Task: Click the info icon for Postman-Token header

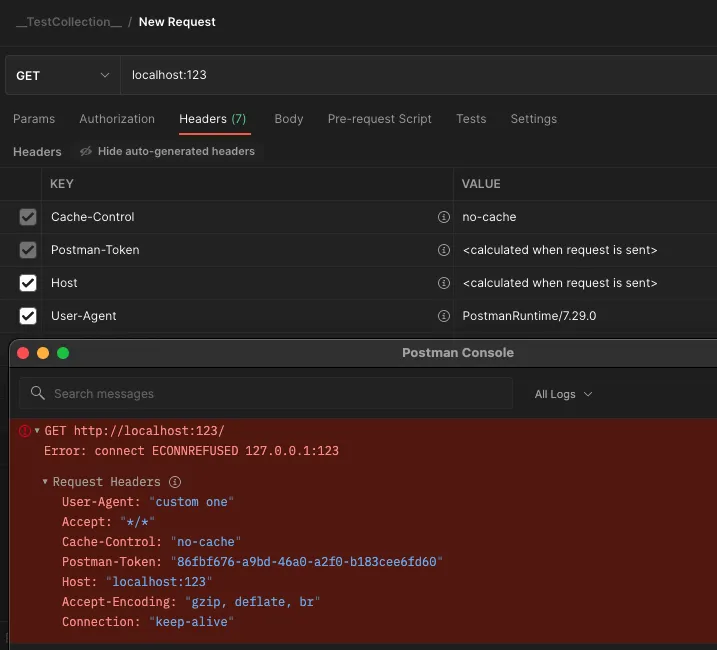Action: [x=444, y=250]
